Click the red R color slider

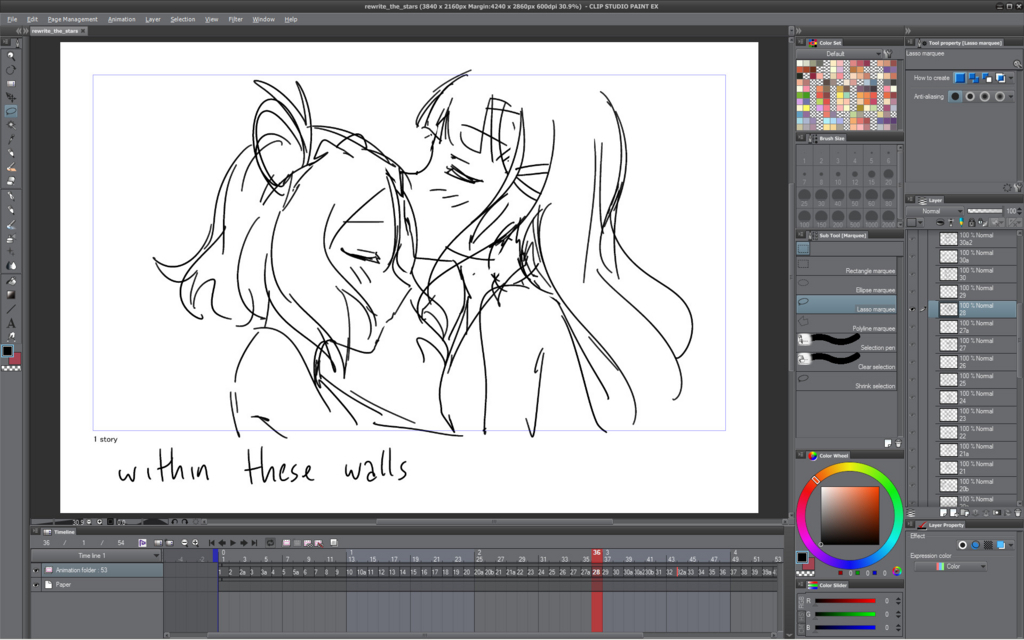[x=844, y=601]
